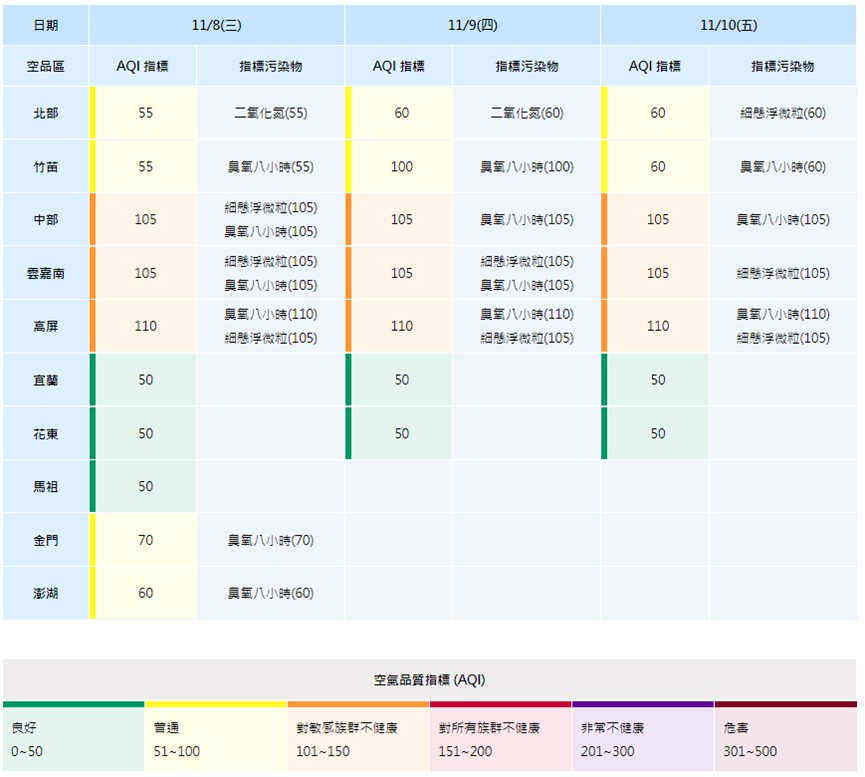Click the yellow 普通 51~100 legend box
865x777 pixels.
pos(216,736)
